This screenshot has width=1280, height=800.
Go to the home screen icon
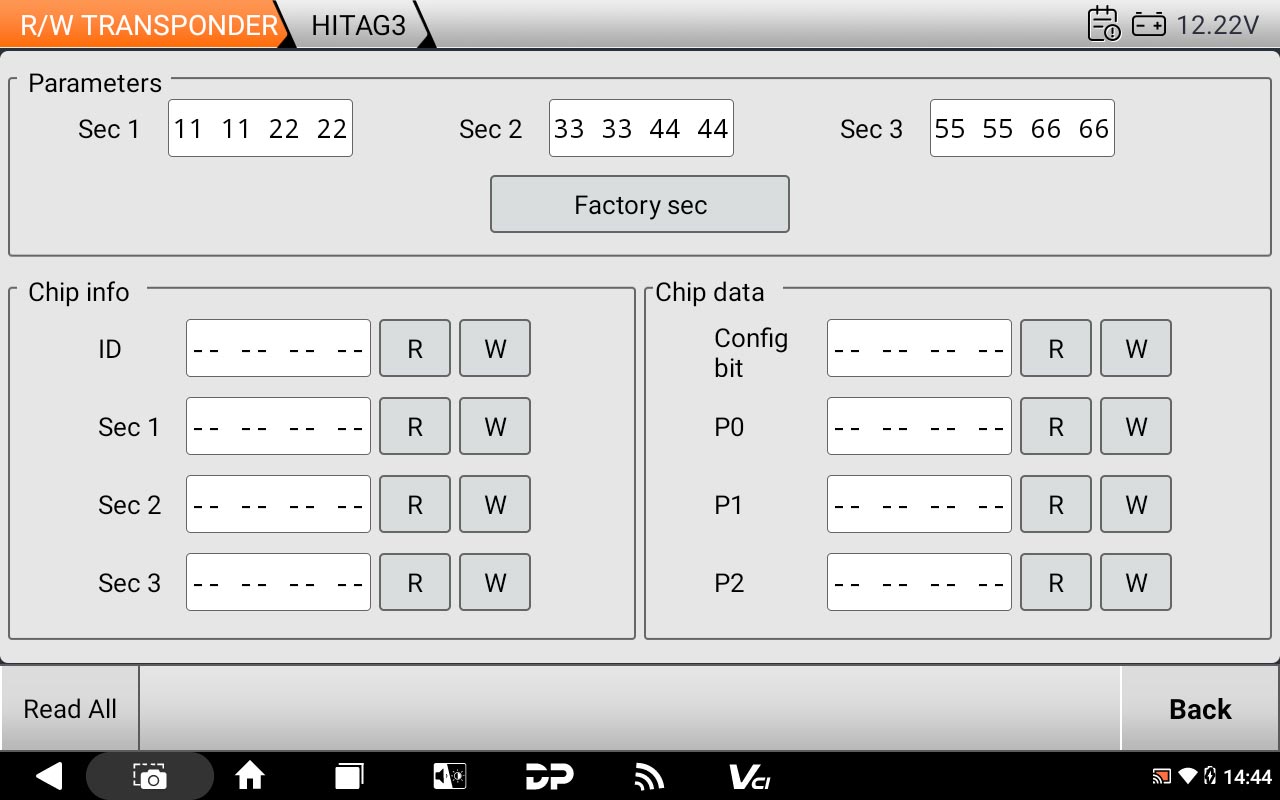click(x=249, y=776)
